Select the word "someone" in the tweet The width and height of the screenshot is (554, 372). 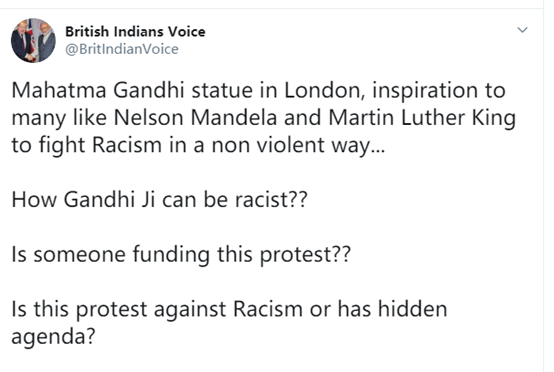click(x=79, y=255)
